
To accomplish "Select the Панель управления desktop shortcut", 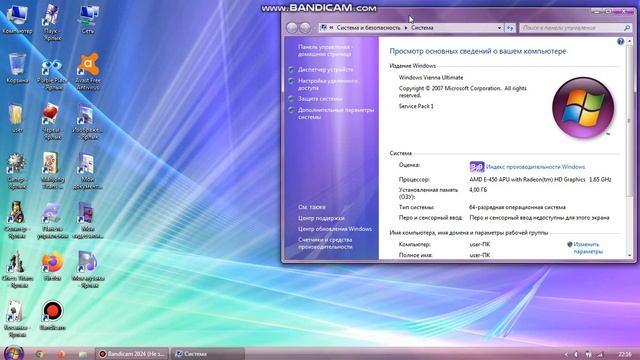I will [x=52, y=220].
